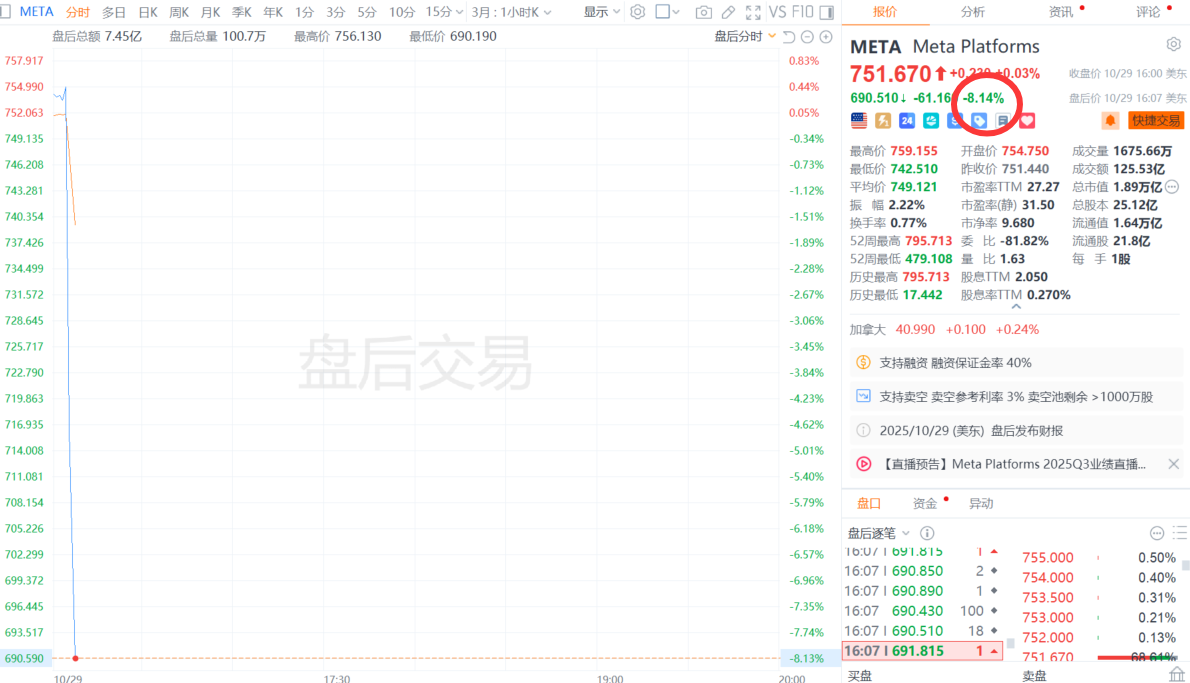
Task: Toggle the META checkbox at top left
Action: [x=5, y=12]
